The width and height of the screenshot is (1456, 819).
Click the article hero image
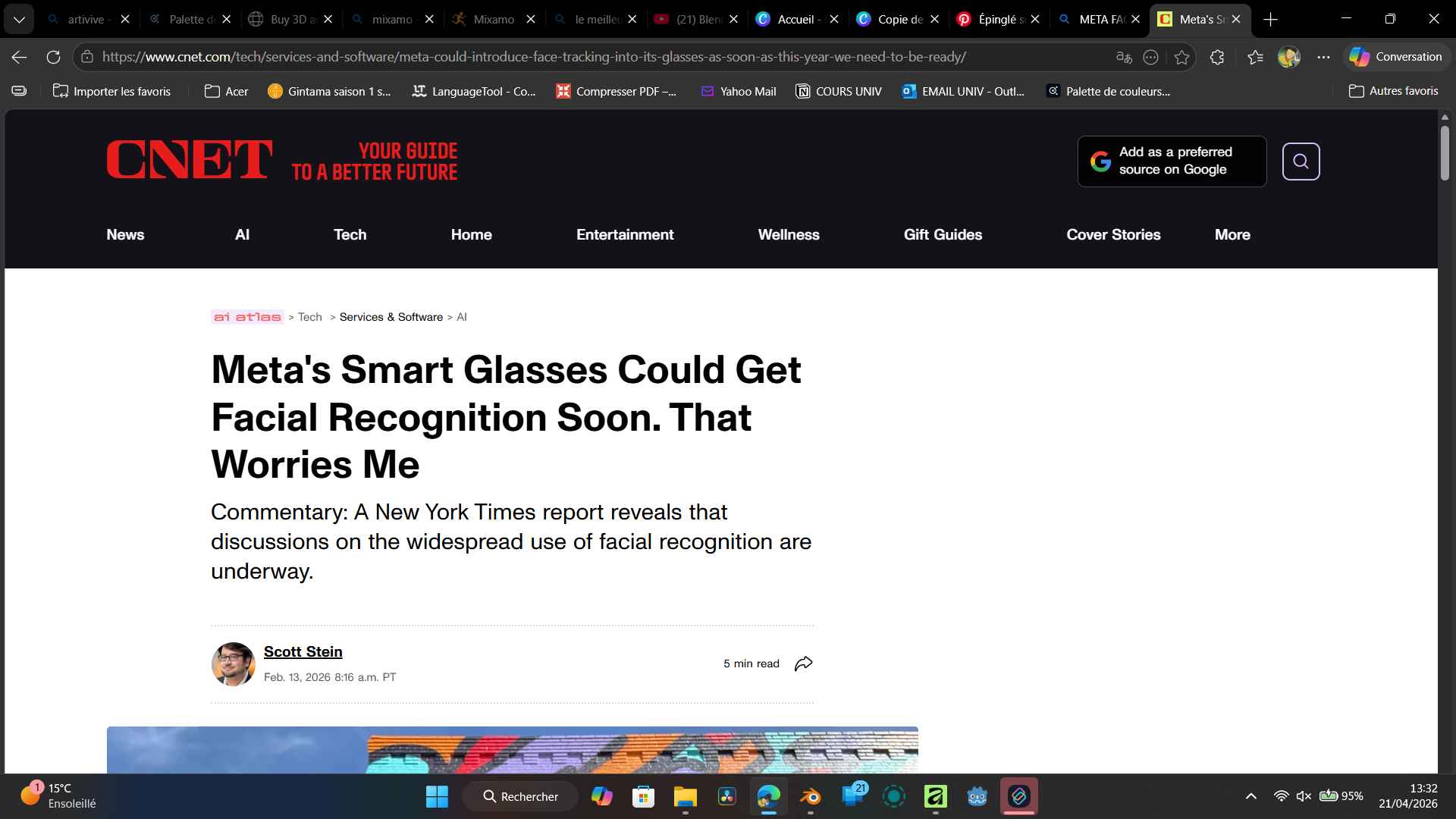point(512,750)
